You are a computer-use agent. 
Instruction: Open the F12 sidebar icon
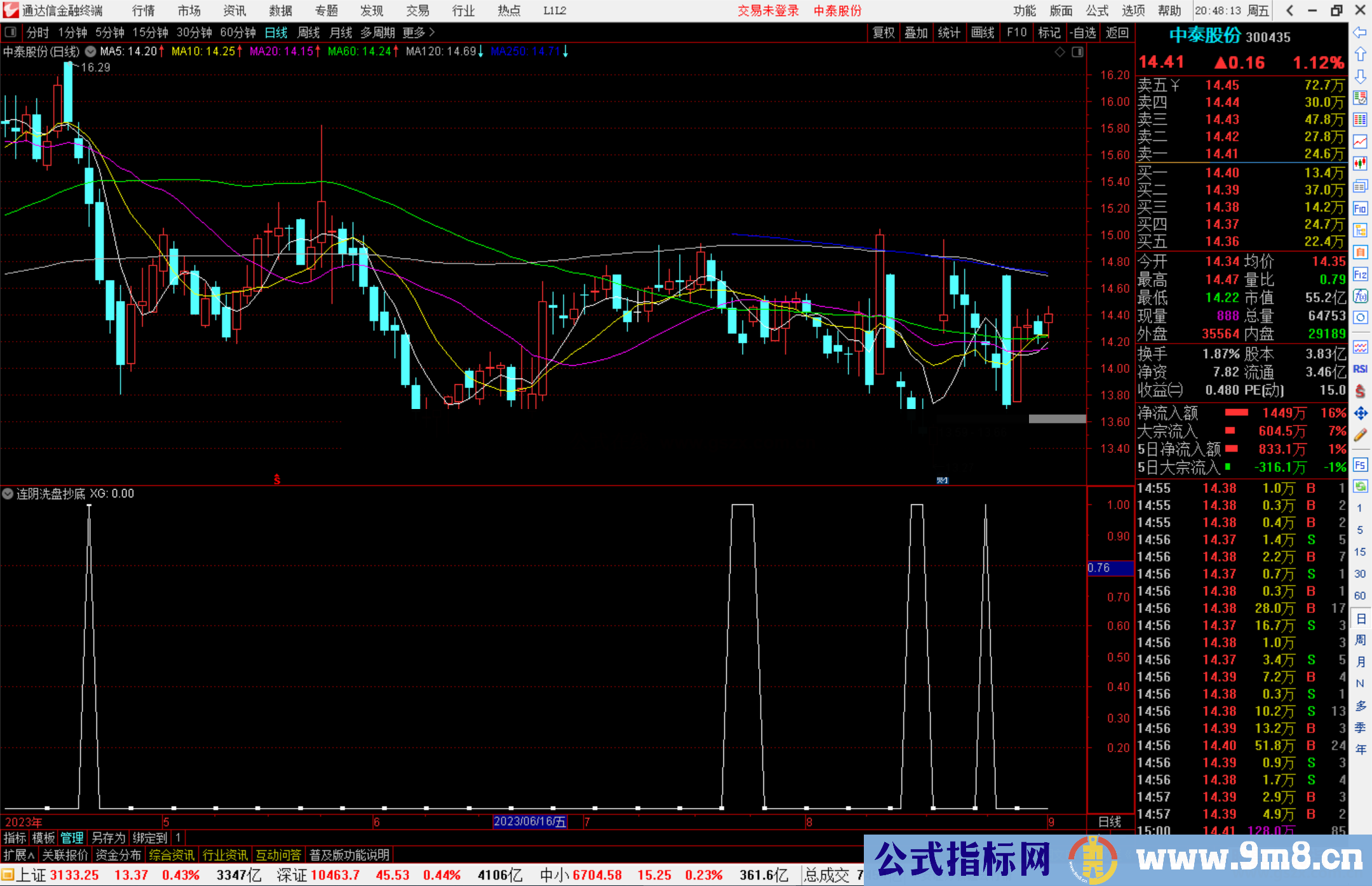(x=1360, y=274)
